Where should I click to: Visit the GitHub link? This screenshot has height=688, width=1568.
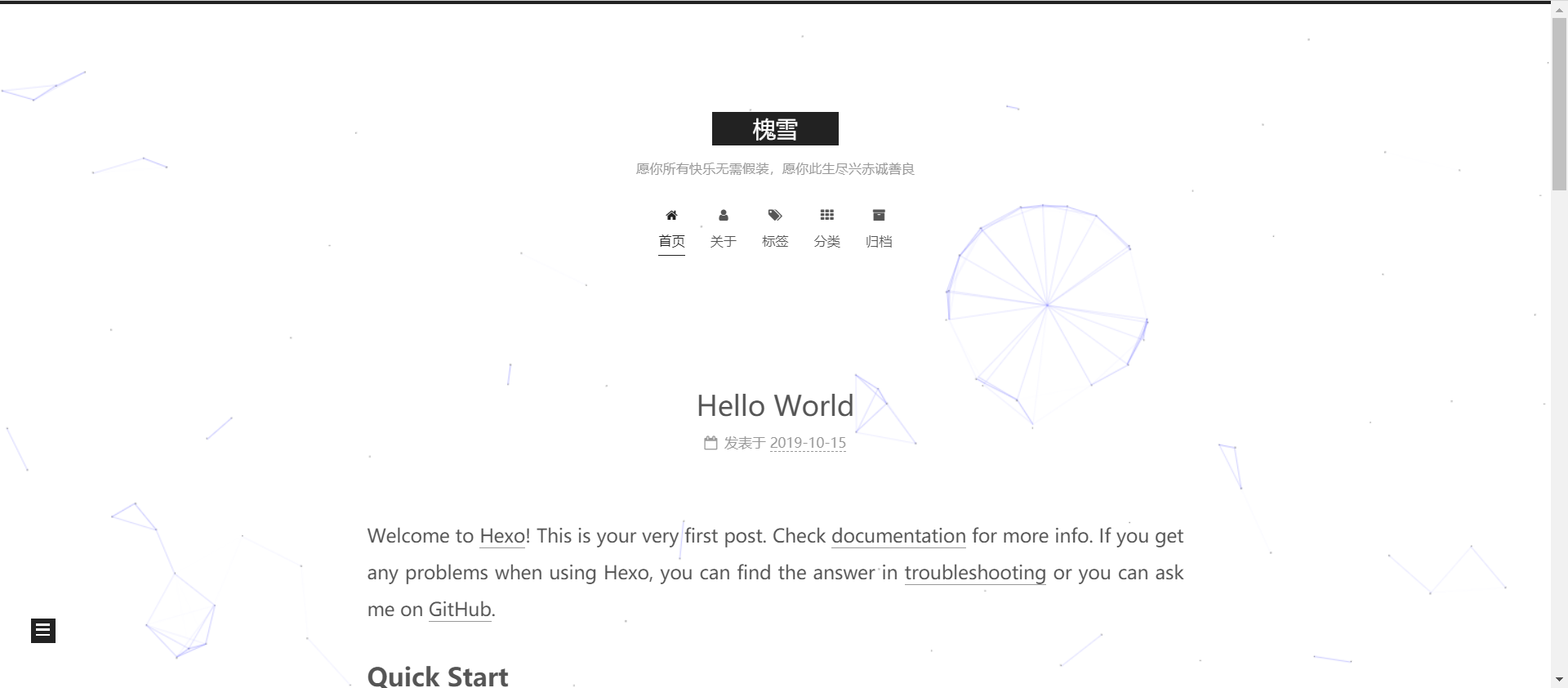460,610
